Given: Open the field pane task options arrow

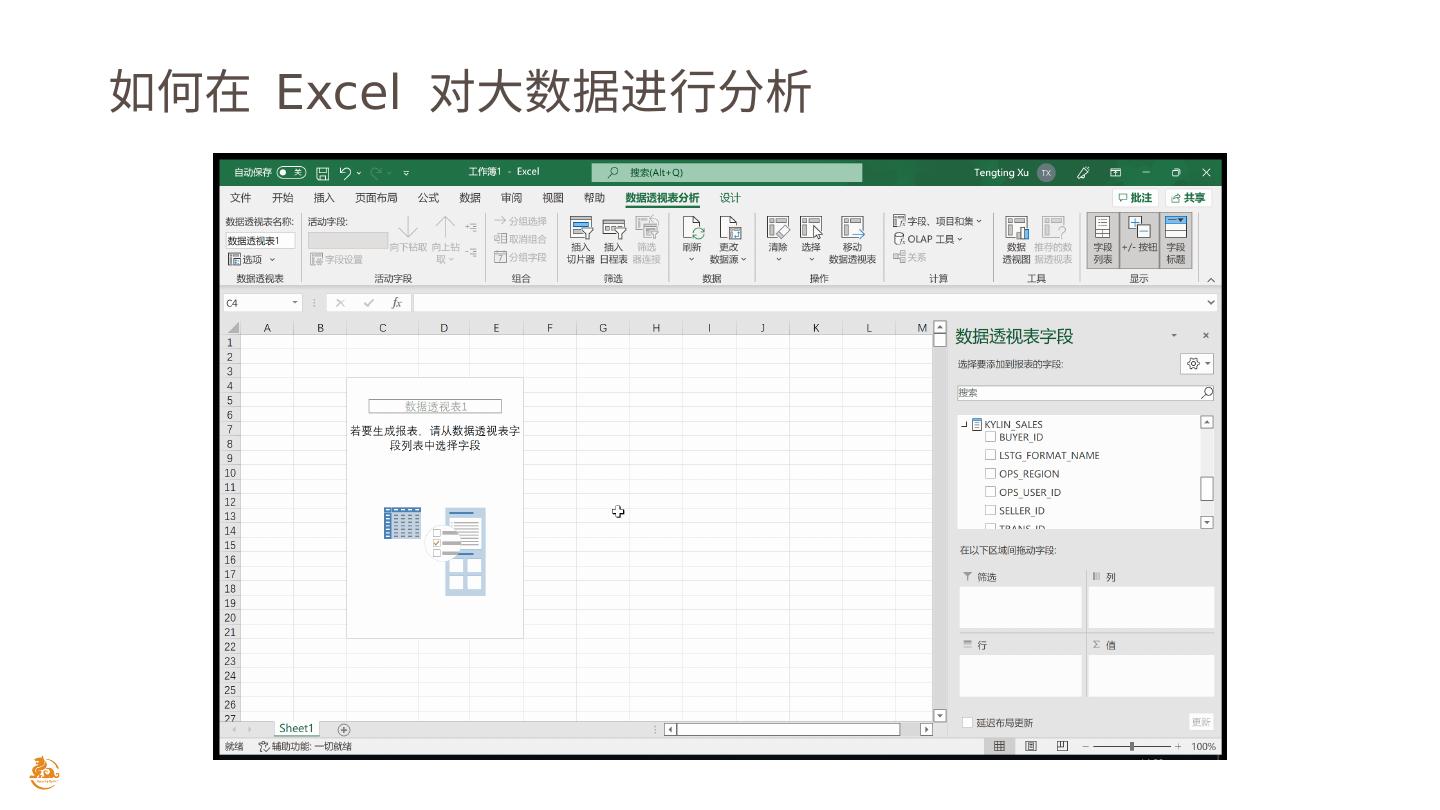Looking at the screenshot, I should [x=1174, y=336].
